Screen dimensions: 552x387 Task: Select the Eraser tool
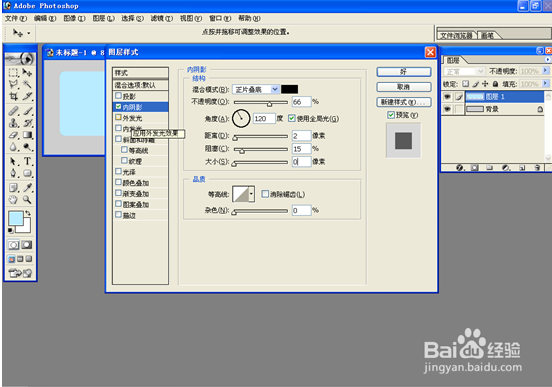[13, 135]
